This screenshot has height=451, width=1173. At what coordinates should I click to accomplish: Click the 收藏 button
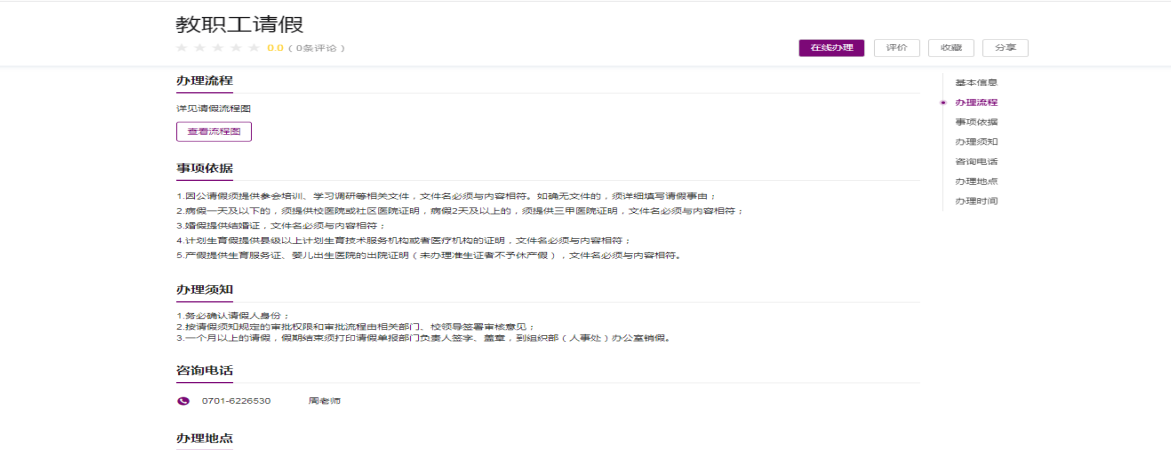click(951, 47)
